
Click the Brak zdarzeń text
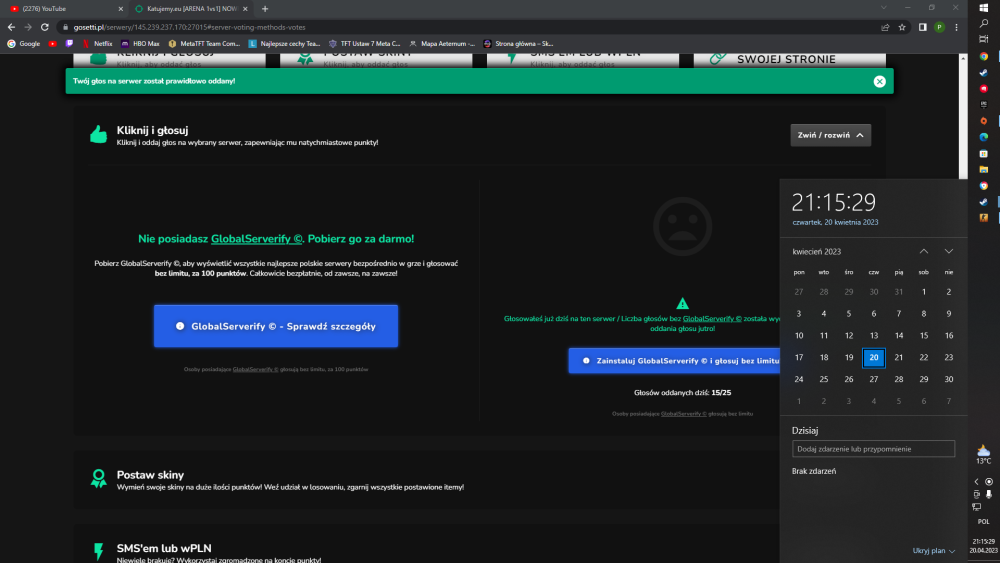(x=814, y=471)
